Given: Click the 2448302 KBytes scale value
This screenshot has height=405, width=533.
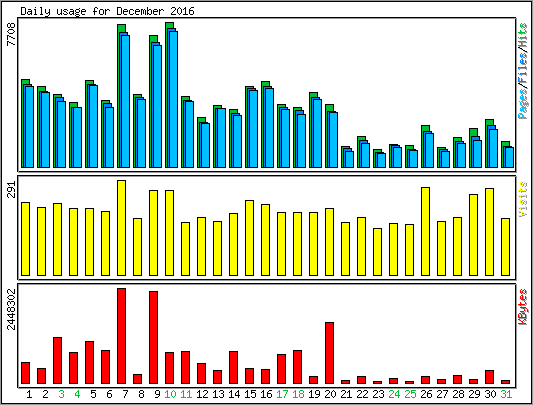Looking at the screenshot, I should (11, 309).
